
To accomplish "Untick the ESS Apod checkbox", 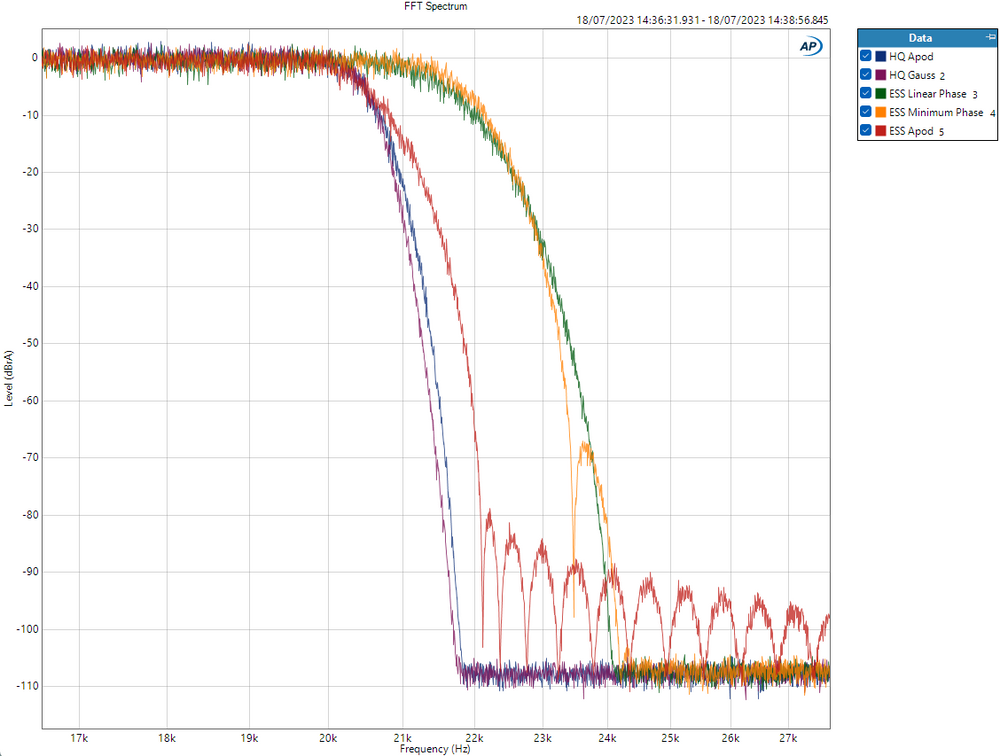I will [866, 131].
